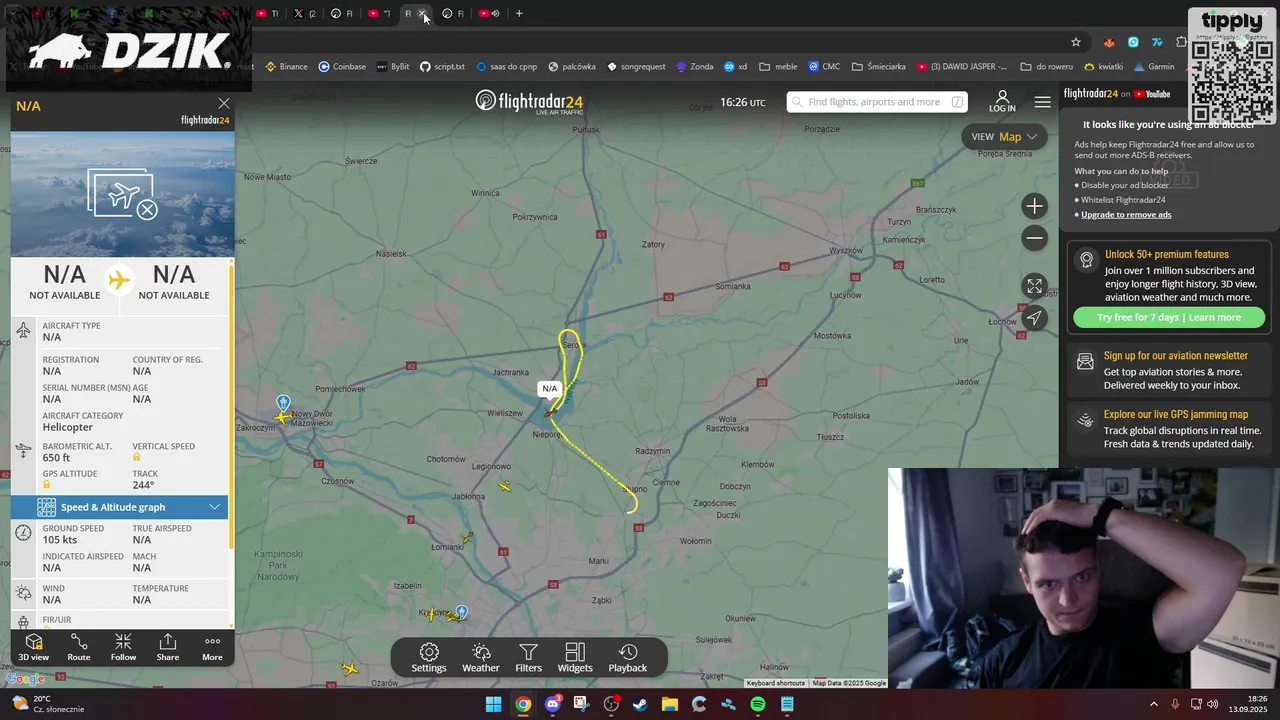Viewport: 1280px width, 720px height.
Task: Click the LOG IN user icon
Action: point(1002,101)
